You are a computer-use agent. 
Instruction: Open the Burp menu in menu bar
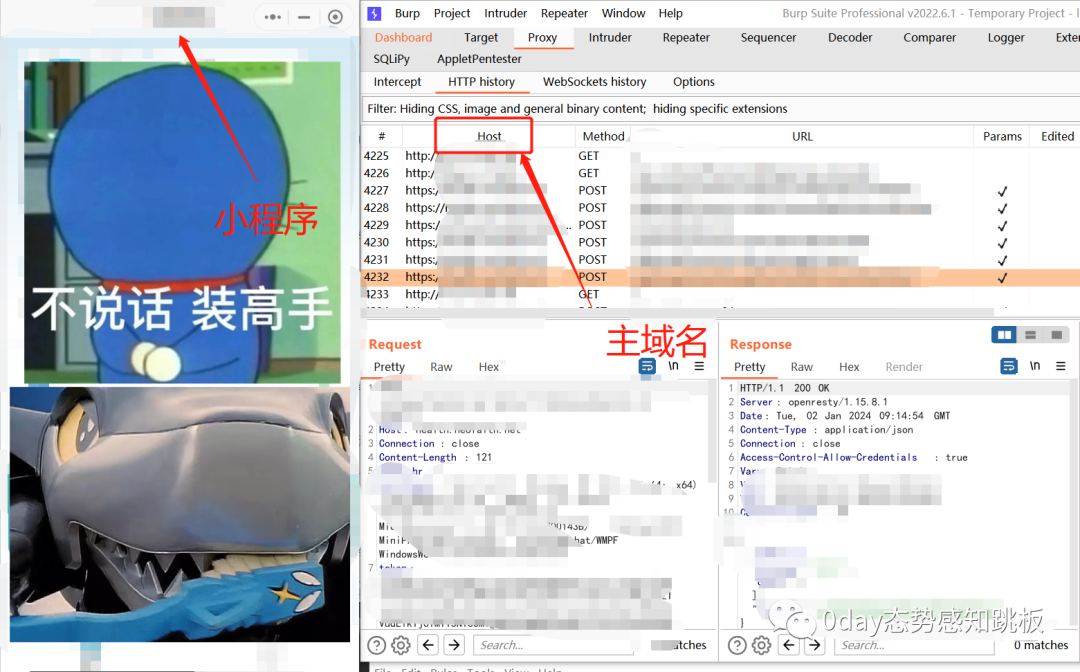pyautogui.click(x=407, y=13)
